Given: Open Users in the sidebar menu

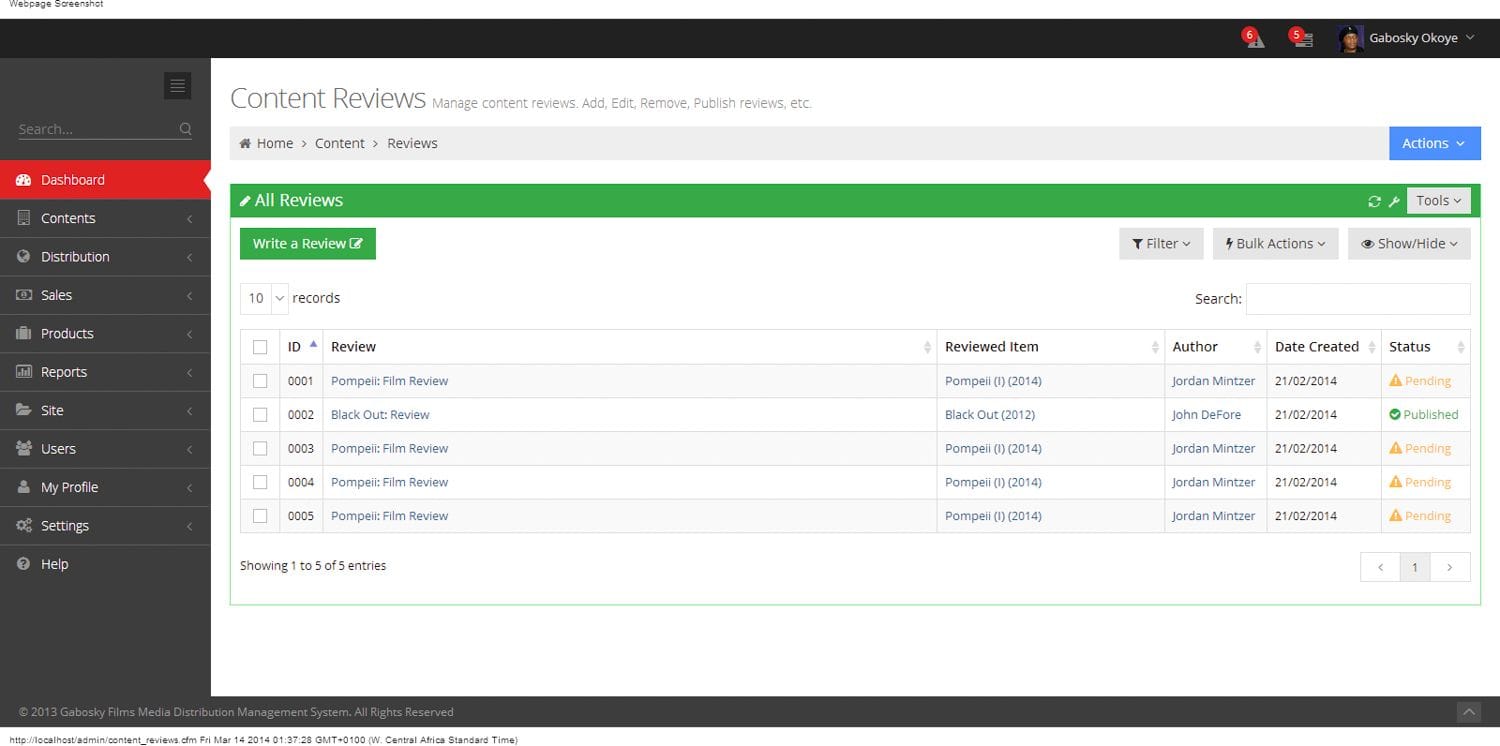Looking at the screenshot, I should coord(105,449).
